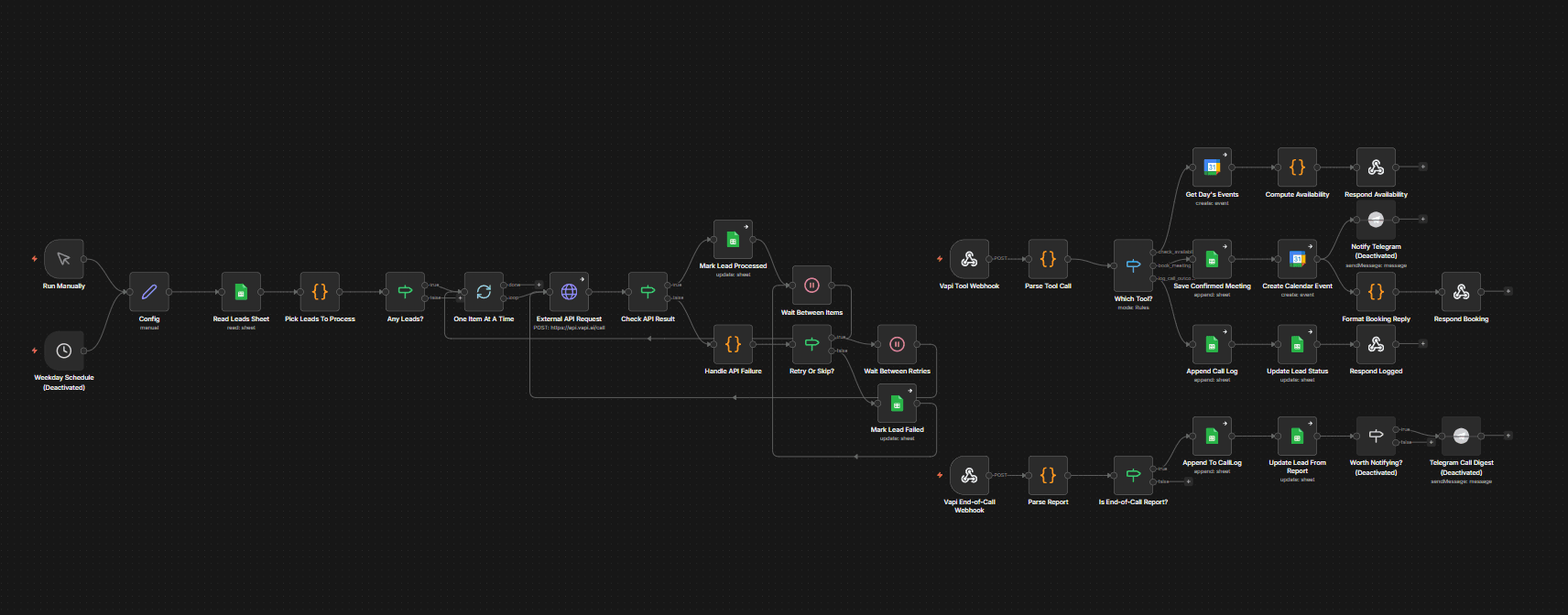This screenshot has height=615, width=1568.
Task: Open the Parse Report code node
Action: coord(1048,475)
